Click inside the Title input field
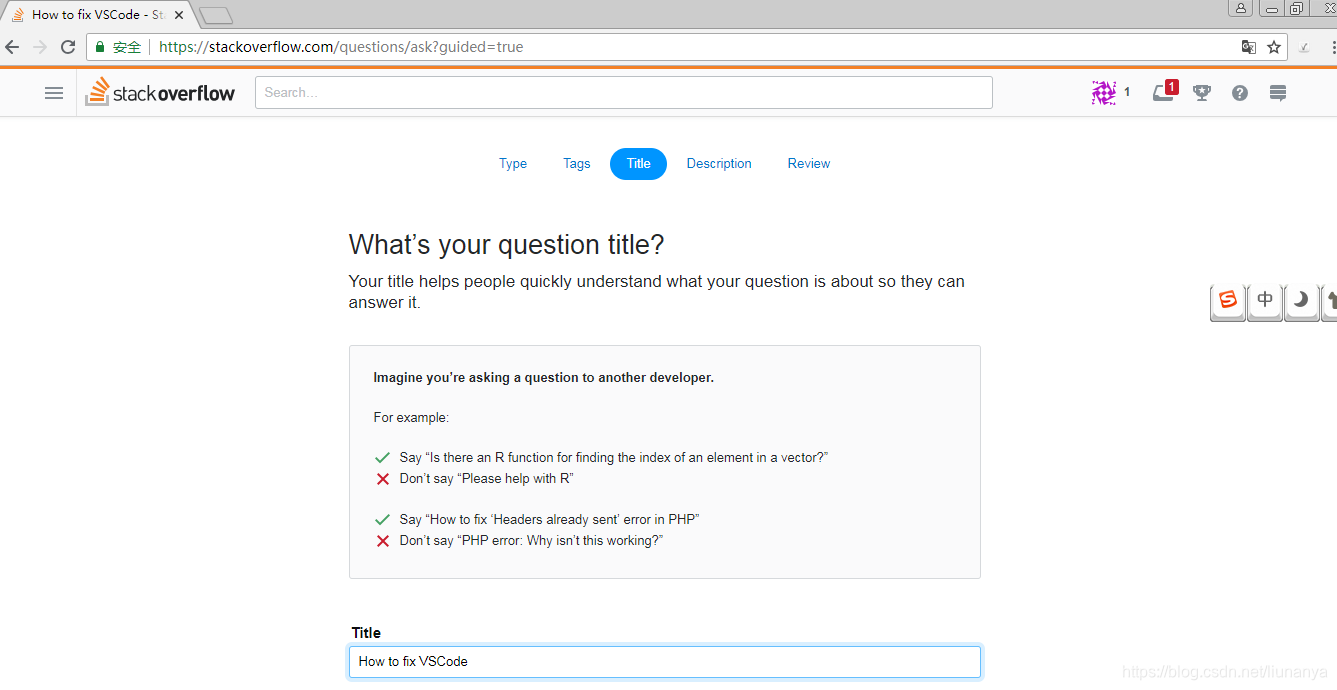Screen dimensions: 1337x690 pyautogui.click(x=664, y=661)
